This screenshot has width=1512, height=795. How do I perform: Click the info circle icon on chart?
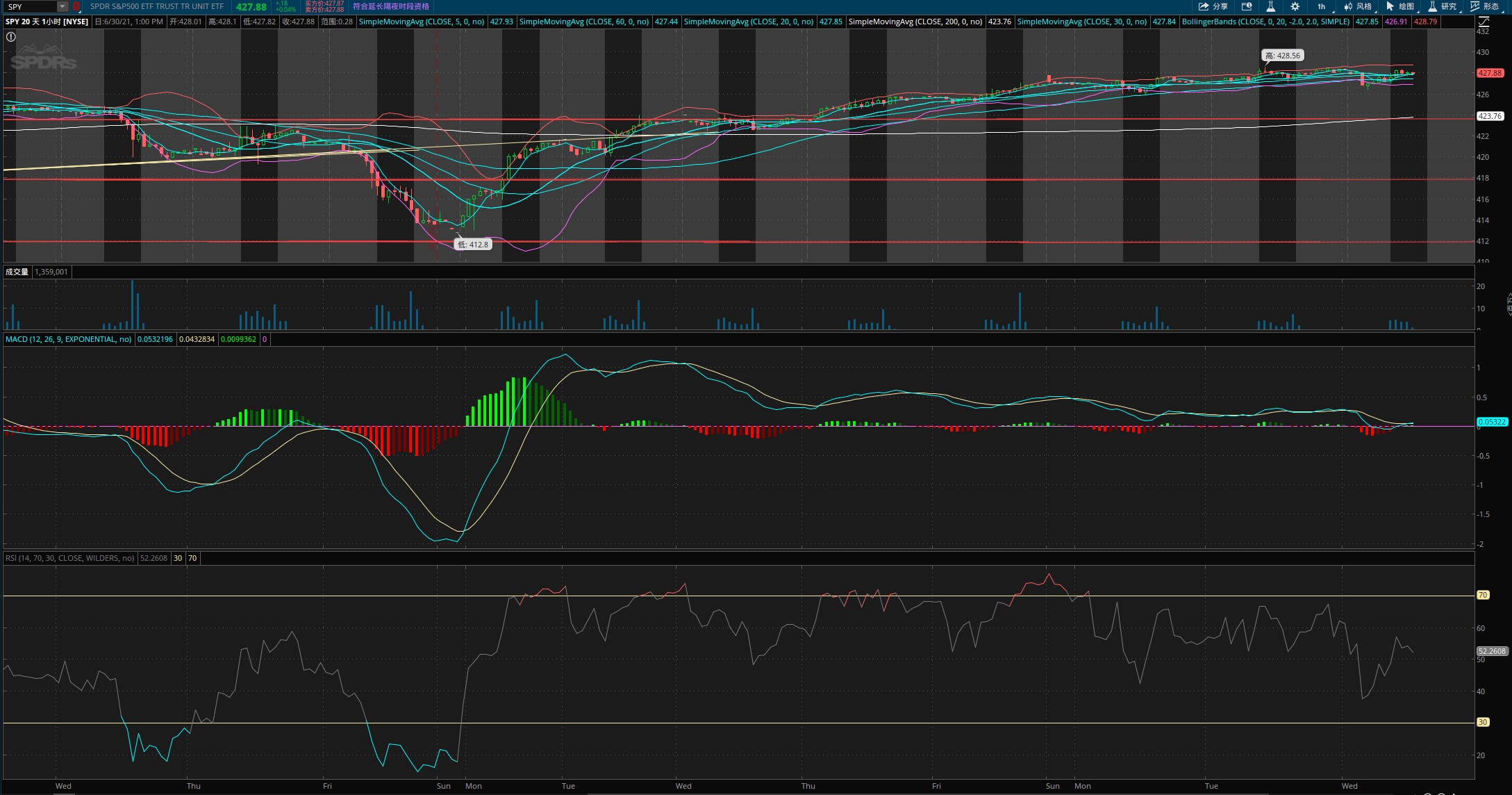pos(11,37)
